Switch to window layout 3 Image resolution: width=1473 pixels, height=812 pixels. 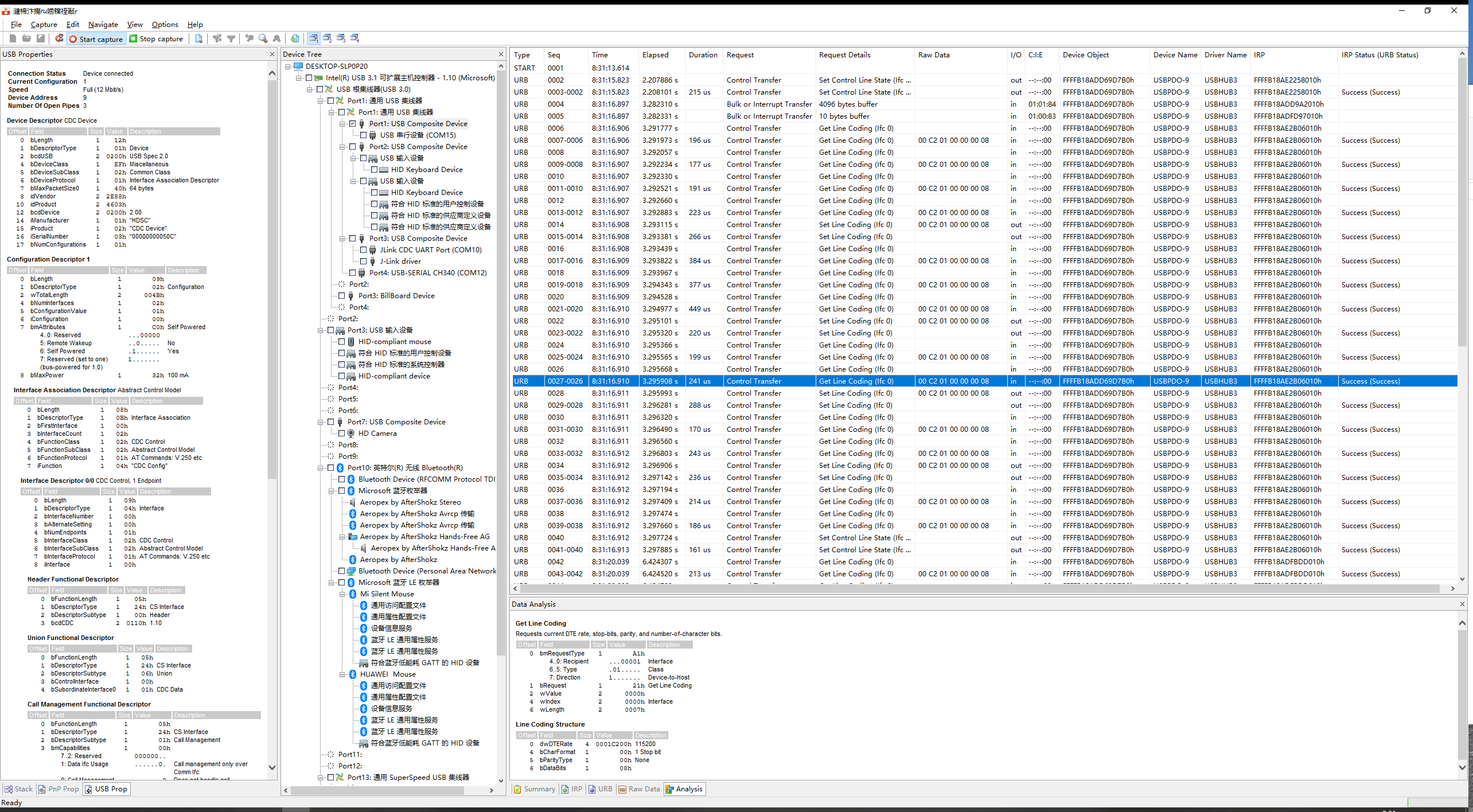tap(341, 38)
